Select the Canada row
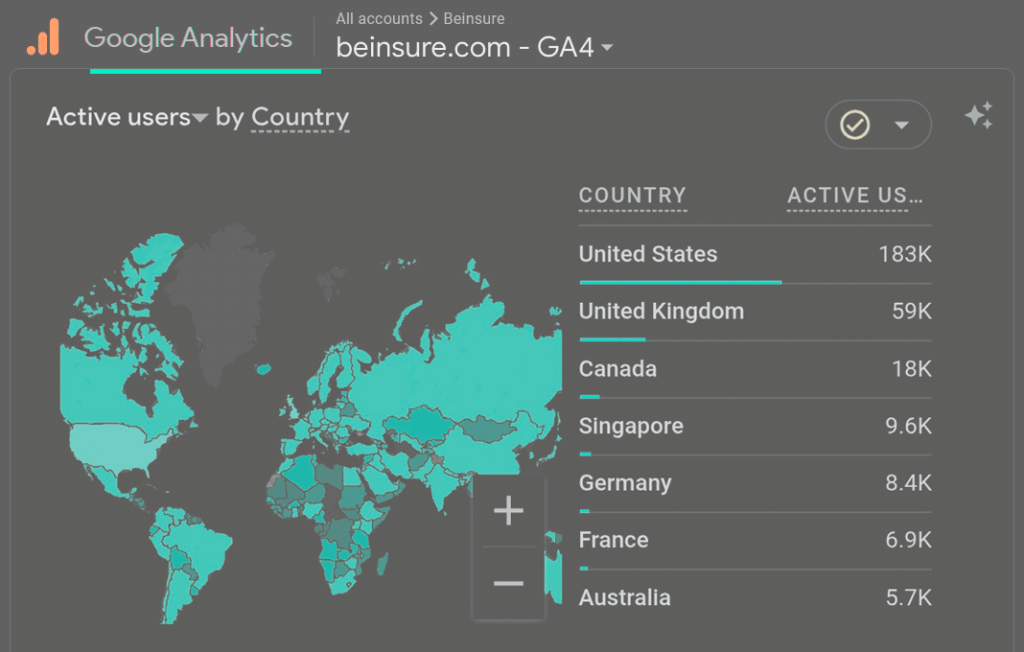 [755, 370]
